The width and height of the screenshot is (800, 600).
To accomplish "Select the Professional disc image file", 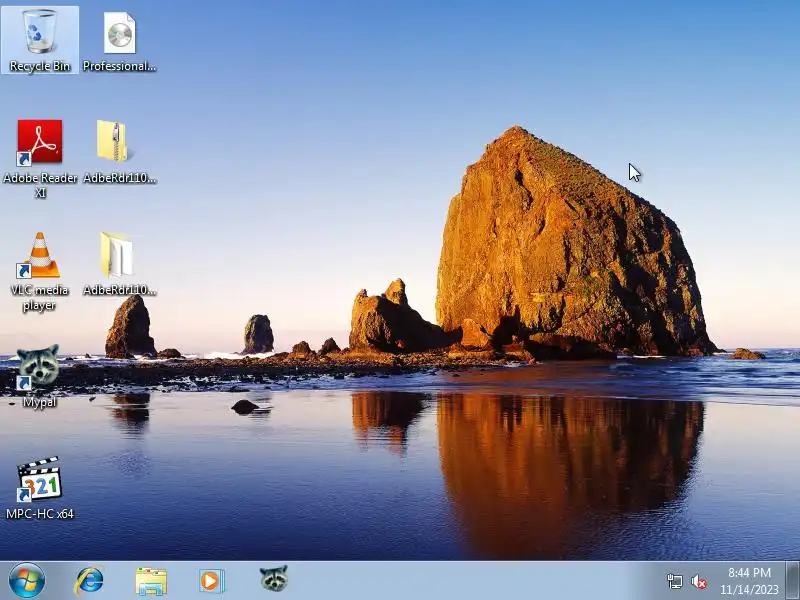I will point(119,33).
